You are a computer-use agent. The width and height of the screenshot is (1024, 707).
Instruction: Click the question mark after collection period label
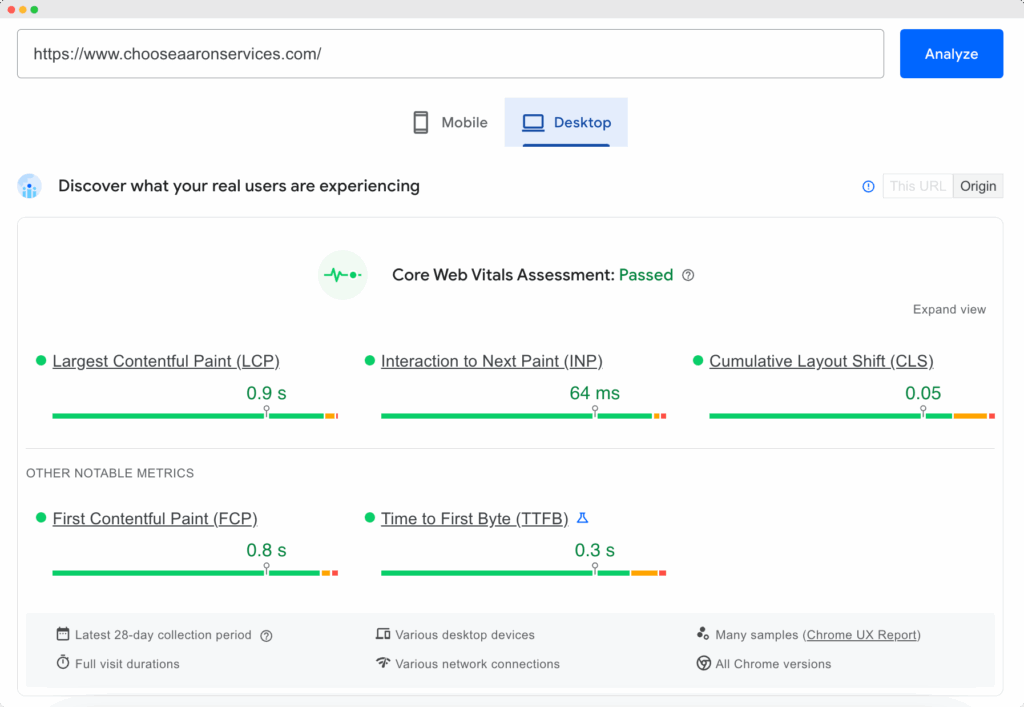(x=265, y=635)
